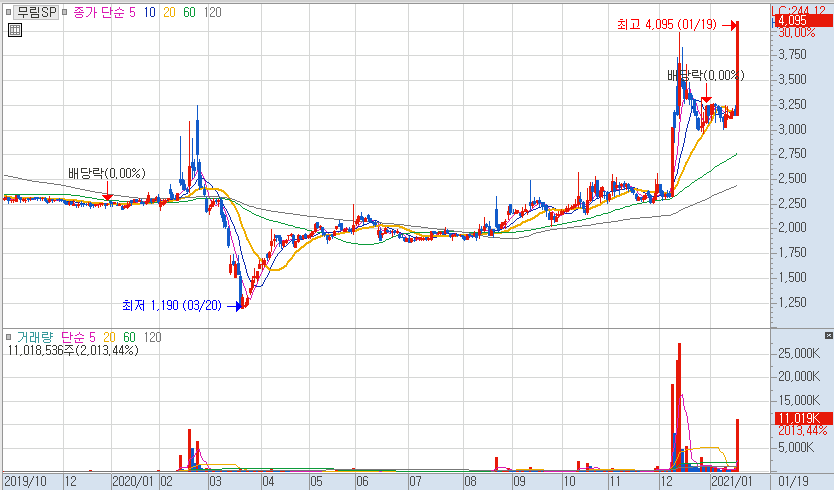
Task: Click 01/19 date in bottom-right axis corner
Action: click(x=793, y=481)
